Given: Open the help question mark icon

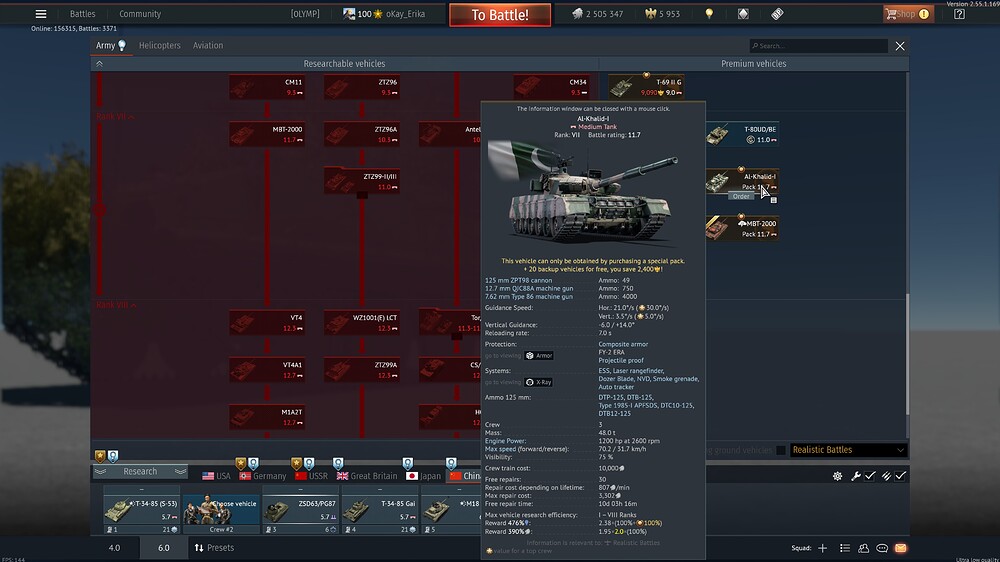Looking at the screenshot, I should pyautogui.click(x=959, y=14).
